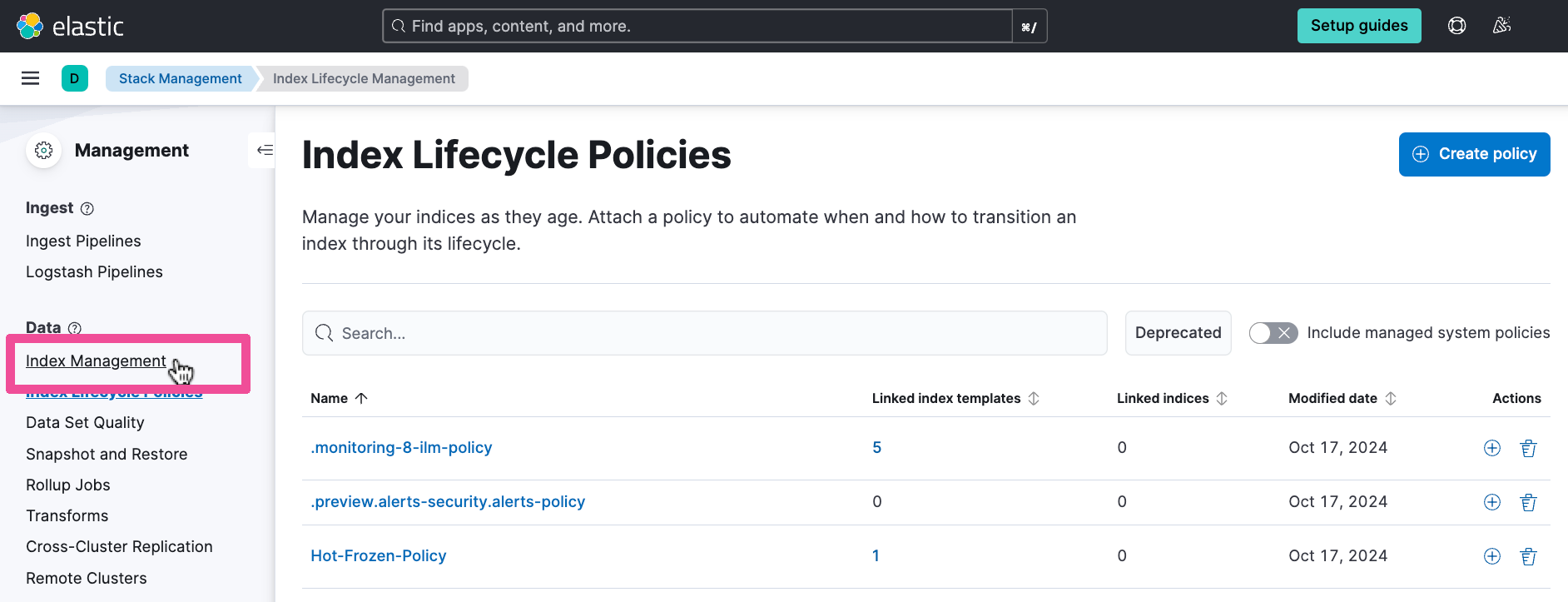Open Data Set Quality
The width and height of the screenshot is (1568, 602).
85,422
